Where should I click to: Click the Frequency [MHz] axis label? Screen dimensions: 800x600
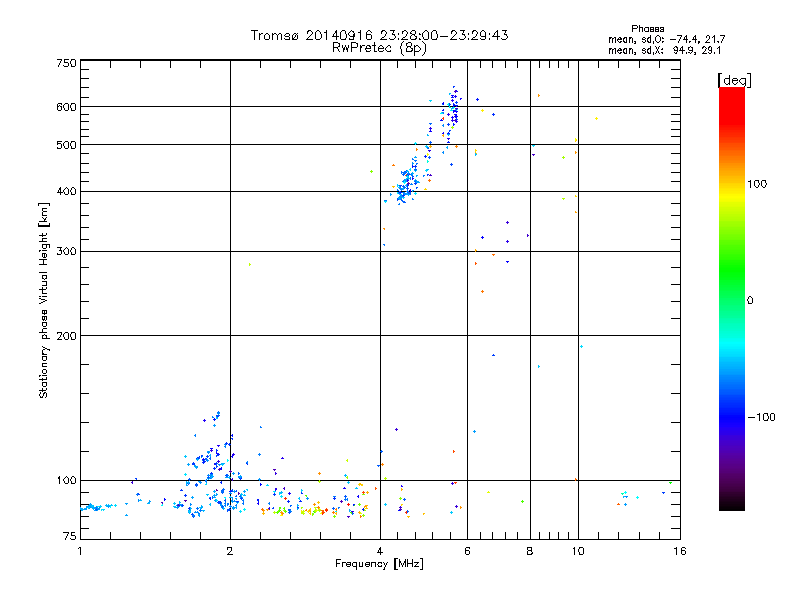point(379,565)
